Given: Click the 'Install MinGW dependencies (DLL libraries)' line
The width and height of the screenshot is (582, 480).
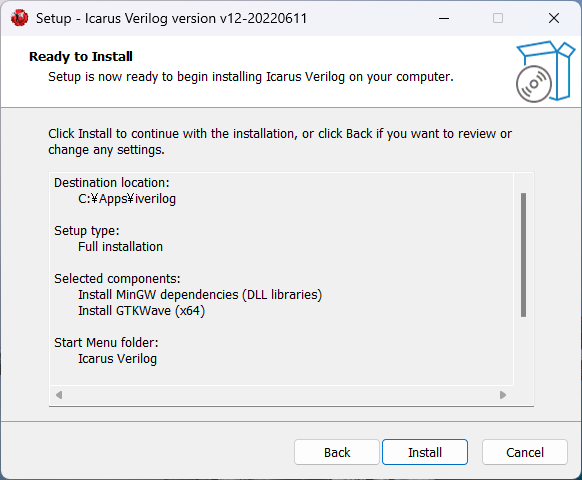Looking at the screenshot, I should (200, 295).
